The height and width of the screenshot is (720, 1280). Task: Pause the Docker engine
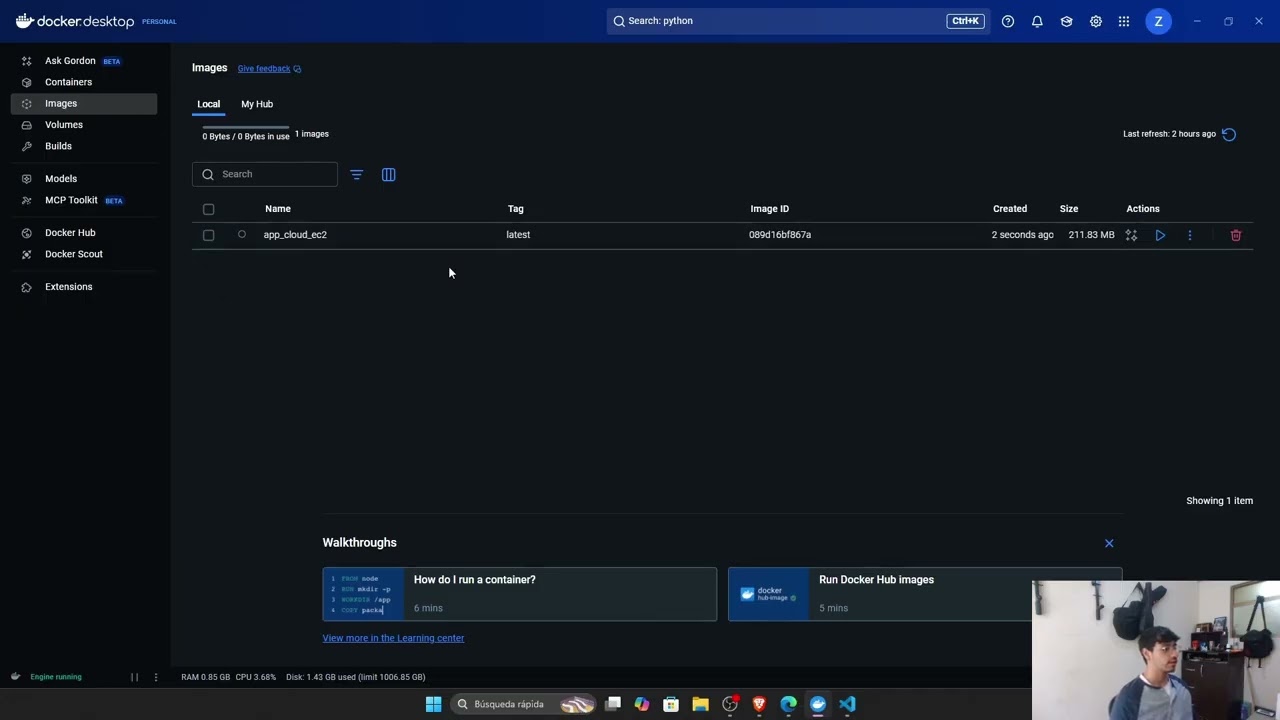(x=134, y=677)
